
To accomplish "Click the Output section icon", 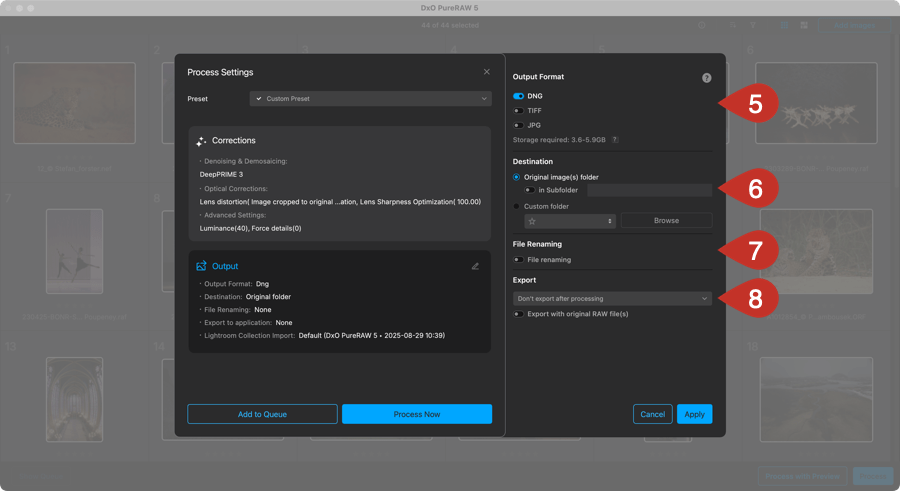I will point(201,266).
